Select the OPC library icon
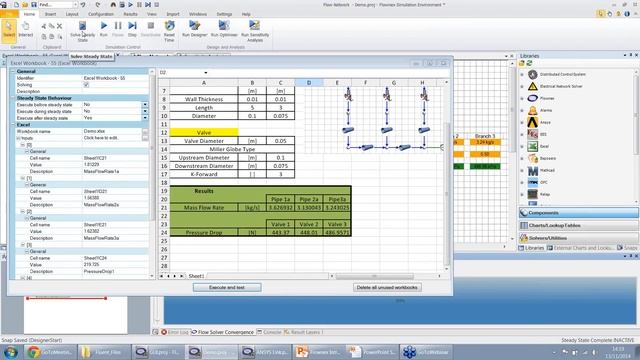 pyautogui.click(x=533, y=182)
